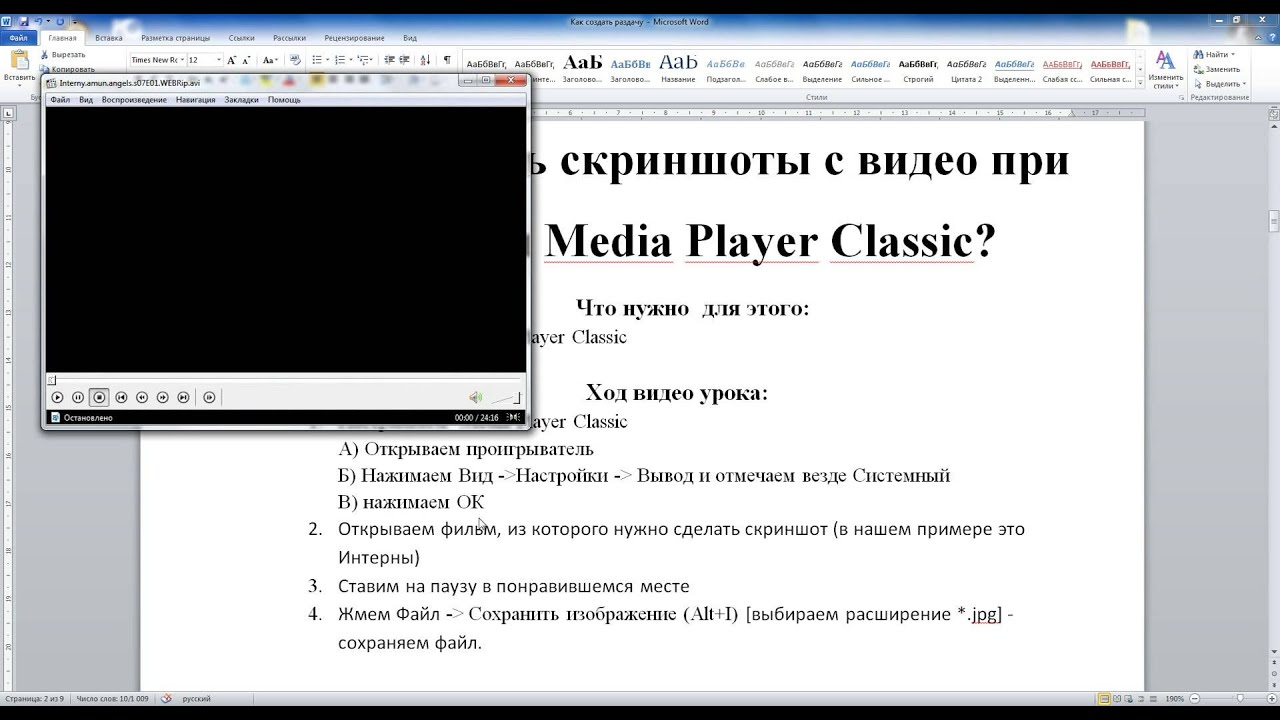Click the Число слов word count in status bar
Image resolution: width=1280 pixels, height=720 pixels.
pyautogui.click(x=112, y=699)
